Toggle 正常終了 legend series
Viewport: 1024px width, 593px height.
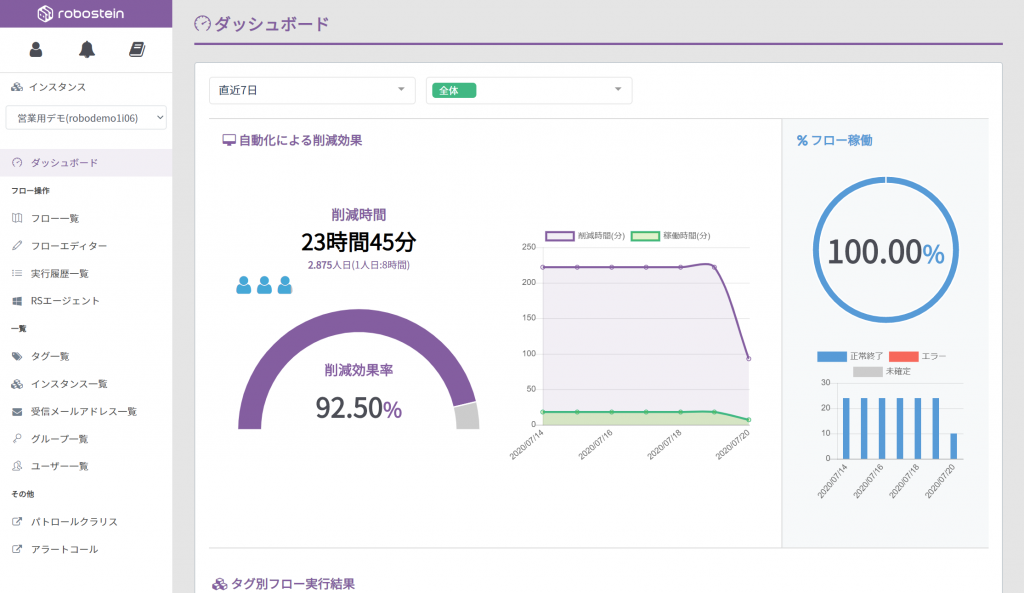click(850, 357)
